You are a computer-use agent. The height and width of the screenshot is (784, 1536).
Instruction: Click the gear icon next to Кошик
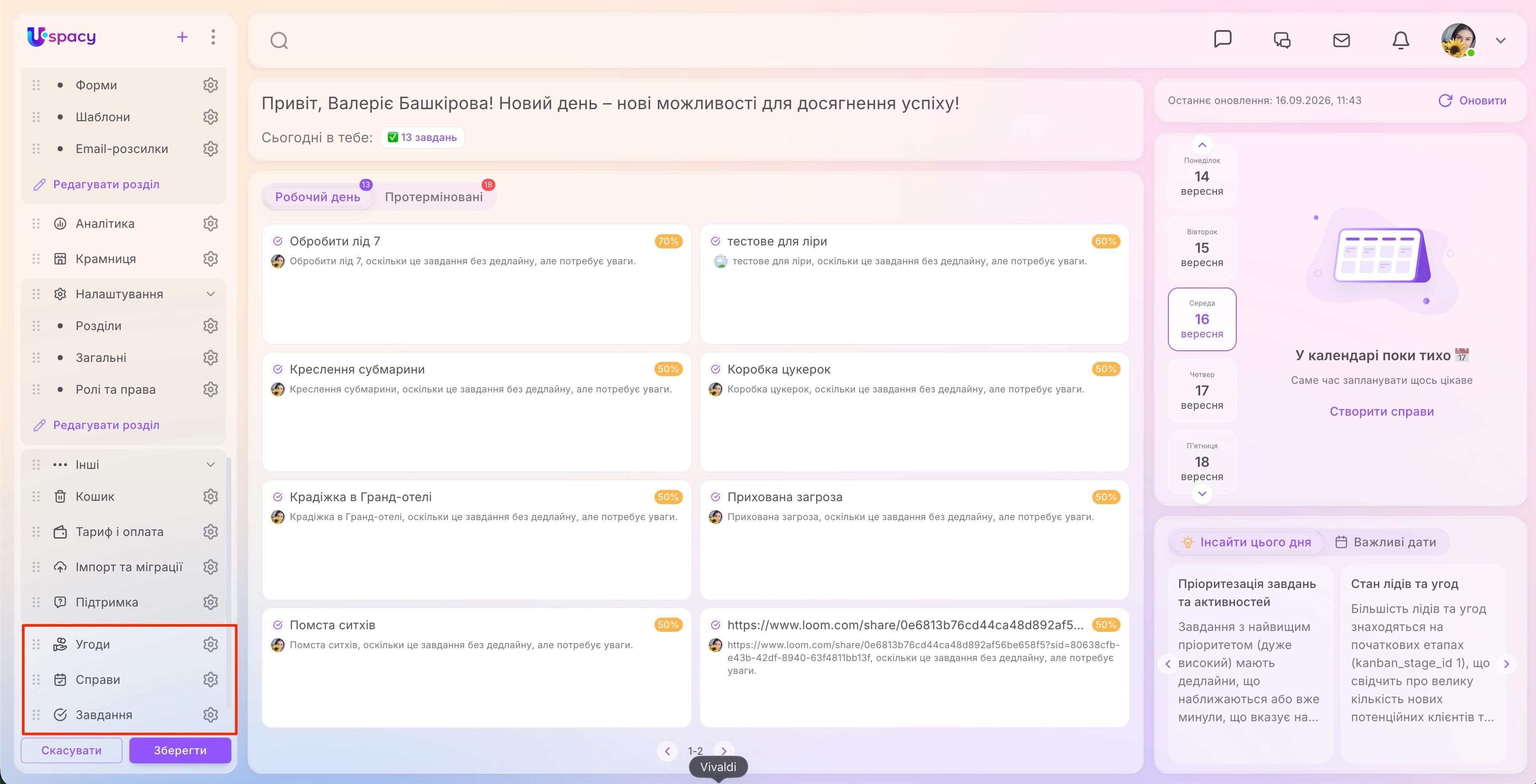pyautogui.click(x=210, y=496)
